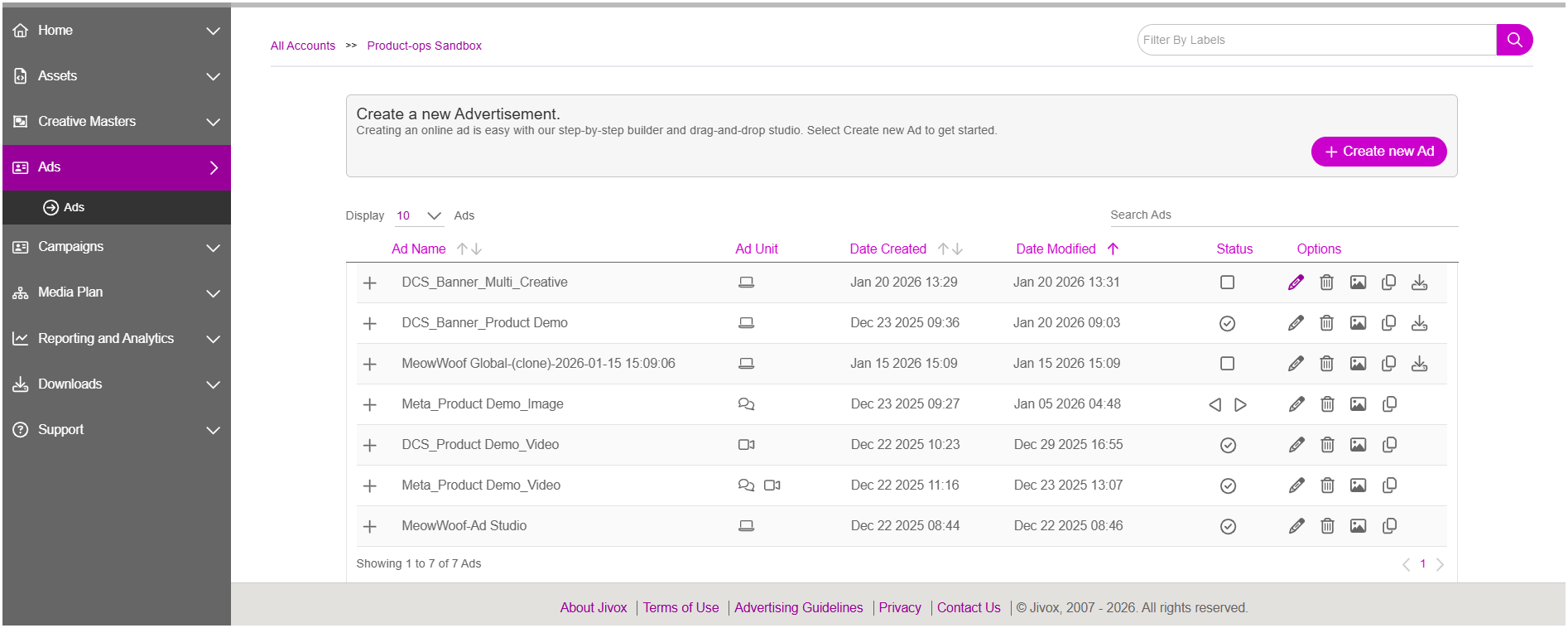Click the Create new Ad button
Viewport: 1568px width, 628px height.
[x=1378, y=152]
